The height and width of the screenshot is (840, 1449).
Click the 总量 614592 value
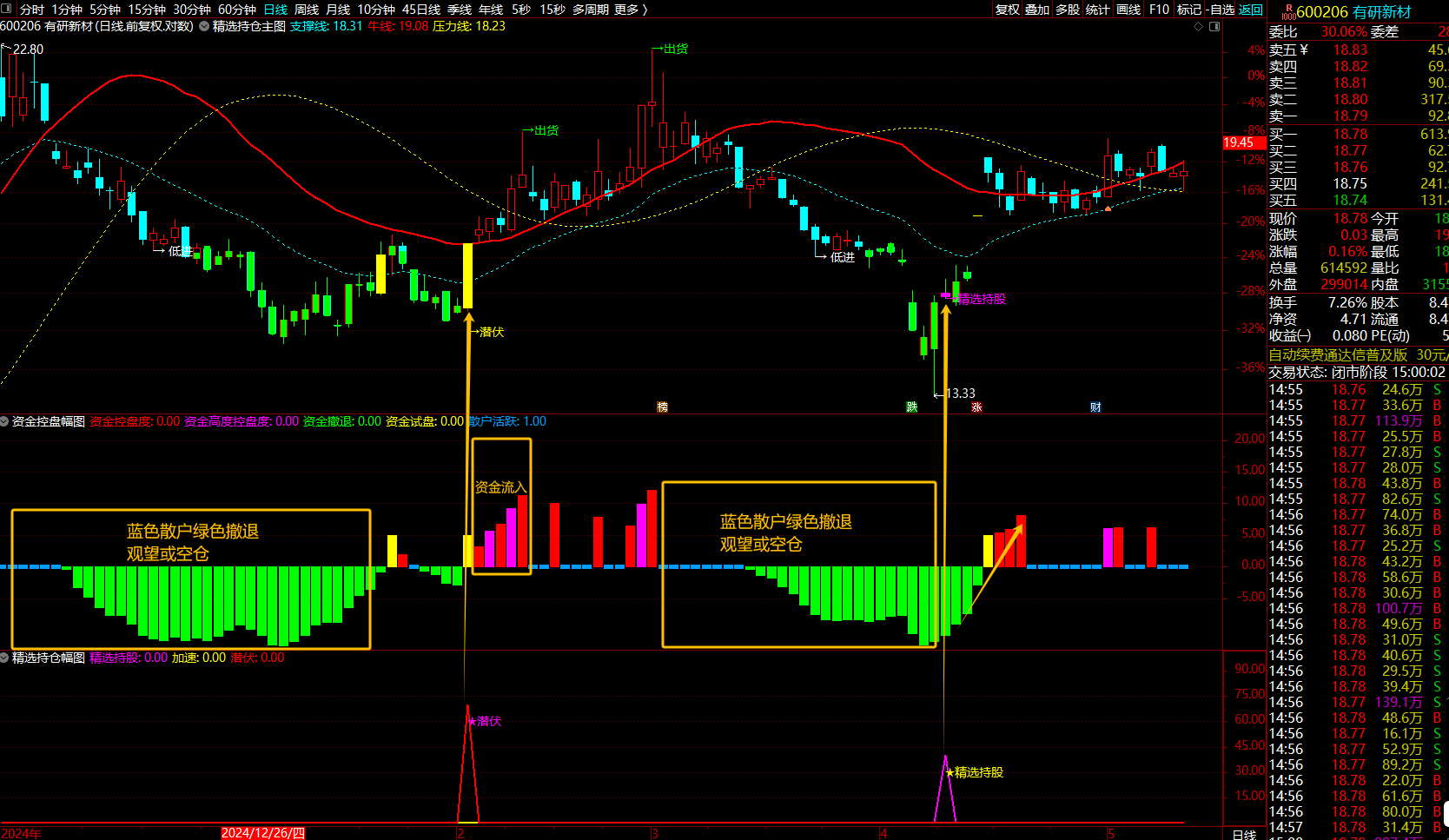click(1344, 268)
